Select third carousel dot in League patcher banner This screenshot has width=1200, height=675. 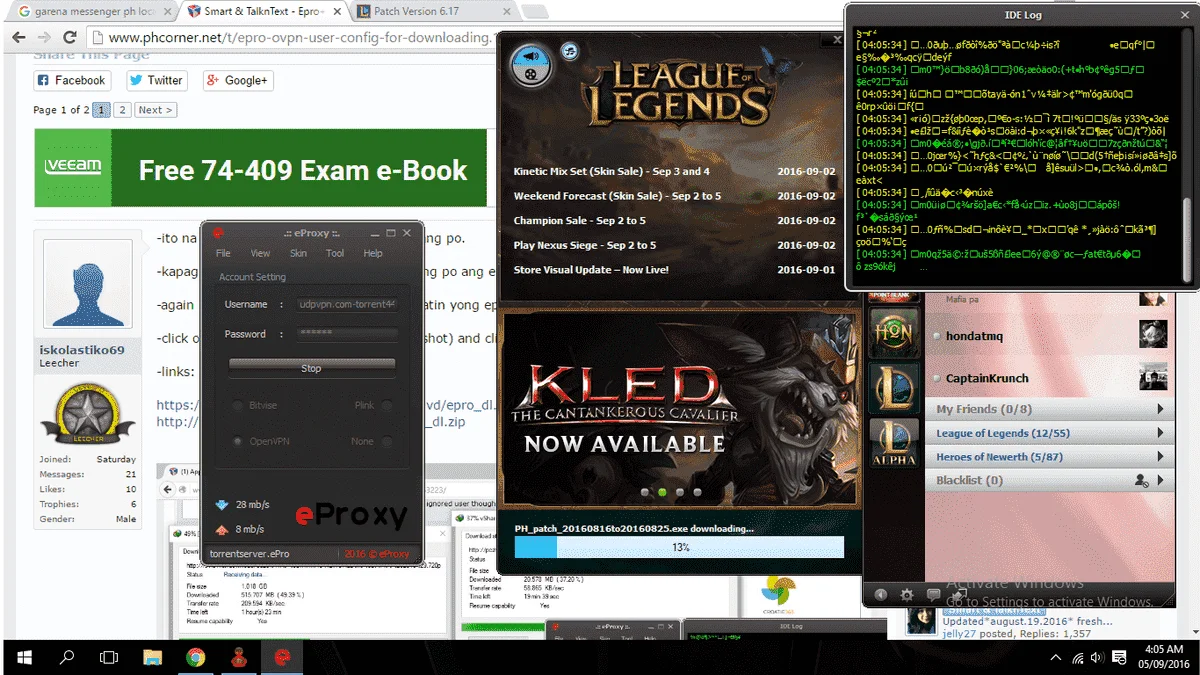pos(679,492)
